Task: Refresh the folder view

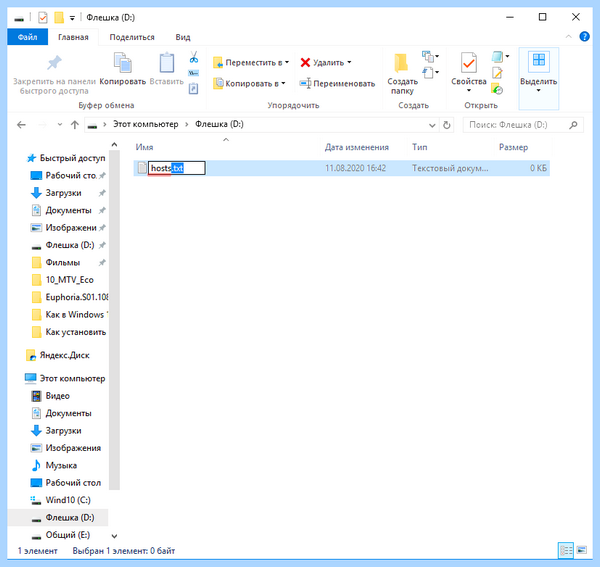Action: click(447, 125)
